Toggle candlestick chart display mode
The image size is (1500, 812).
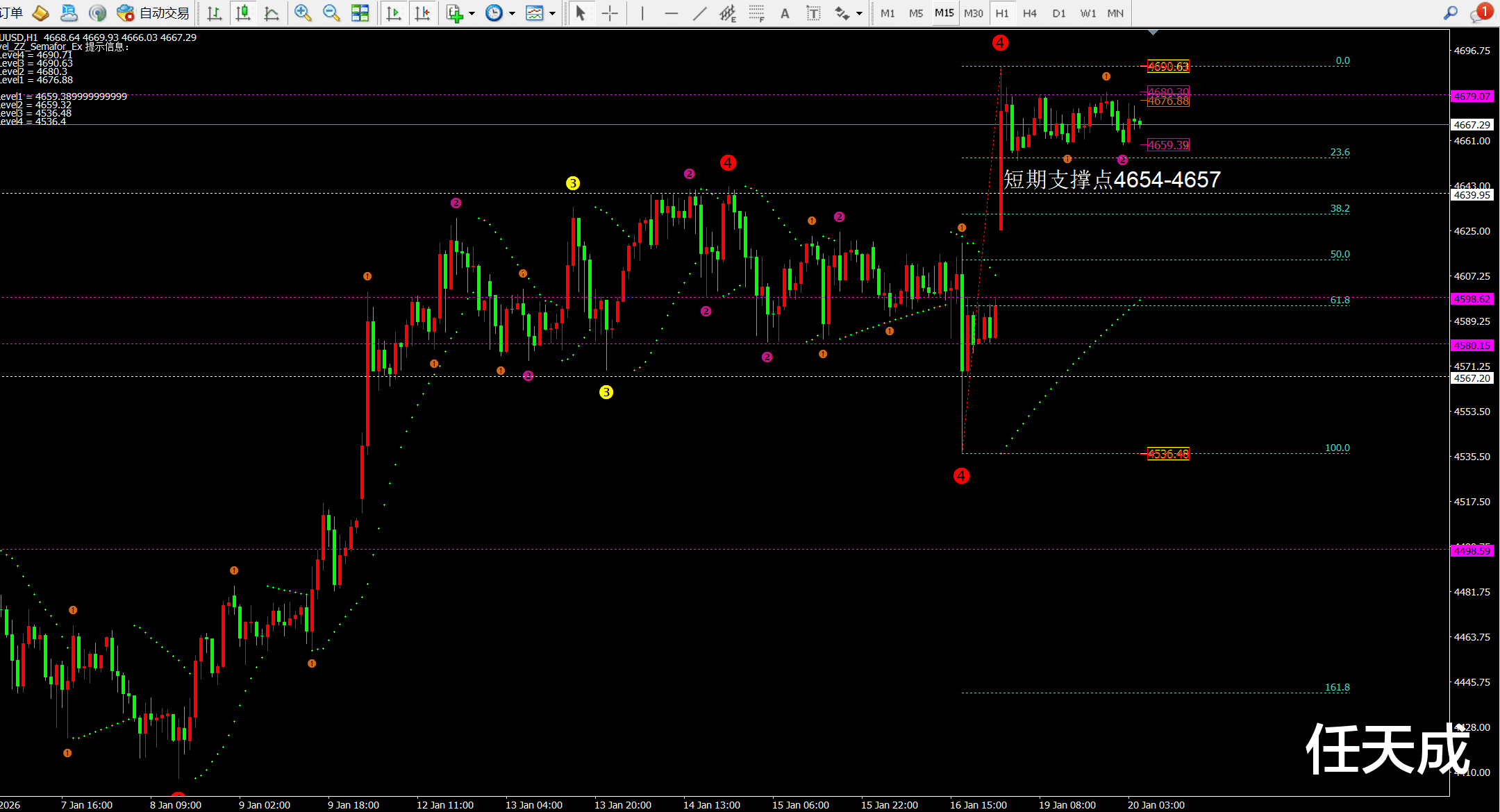point(243,12)
